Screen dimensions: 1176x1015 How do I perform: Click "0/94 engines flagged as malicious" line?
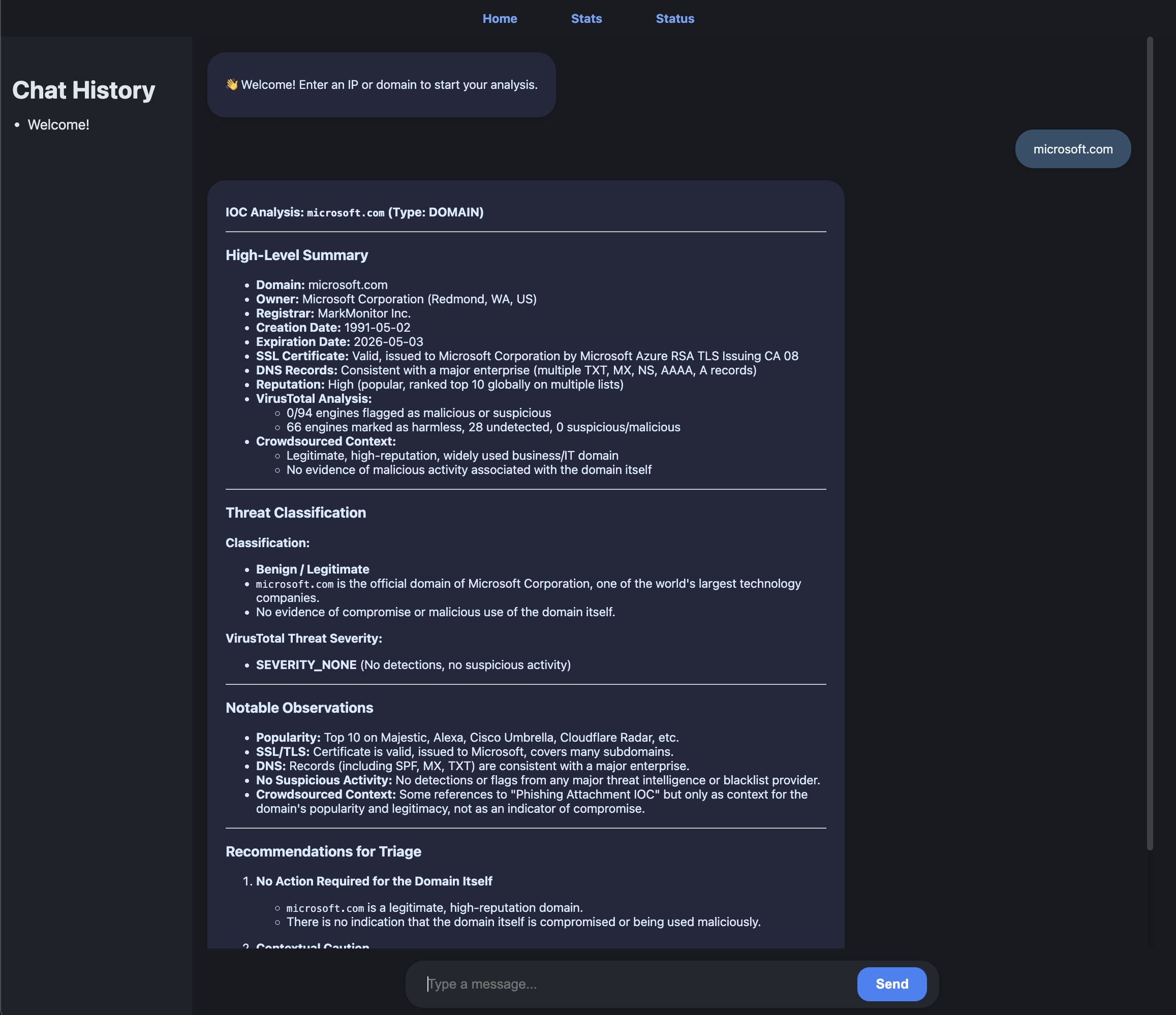tap(419, 413)
